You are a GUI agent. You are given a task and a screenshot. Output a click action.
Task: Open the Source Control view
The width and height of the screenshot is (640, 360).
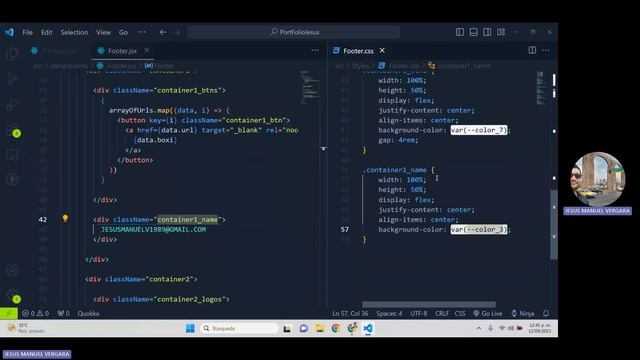pos(12,79)
